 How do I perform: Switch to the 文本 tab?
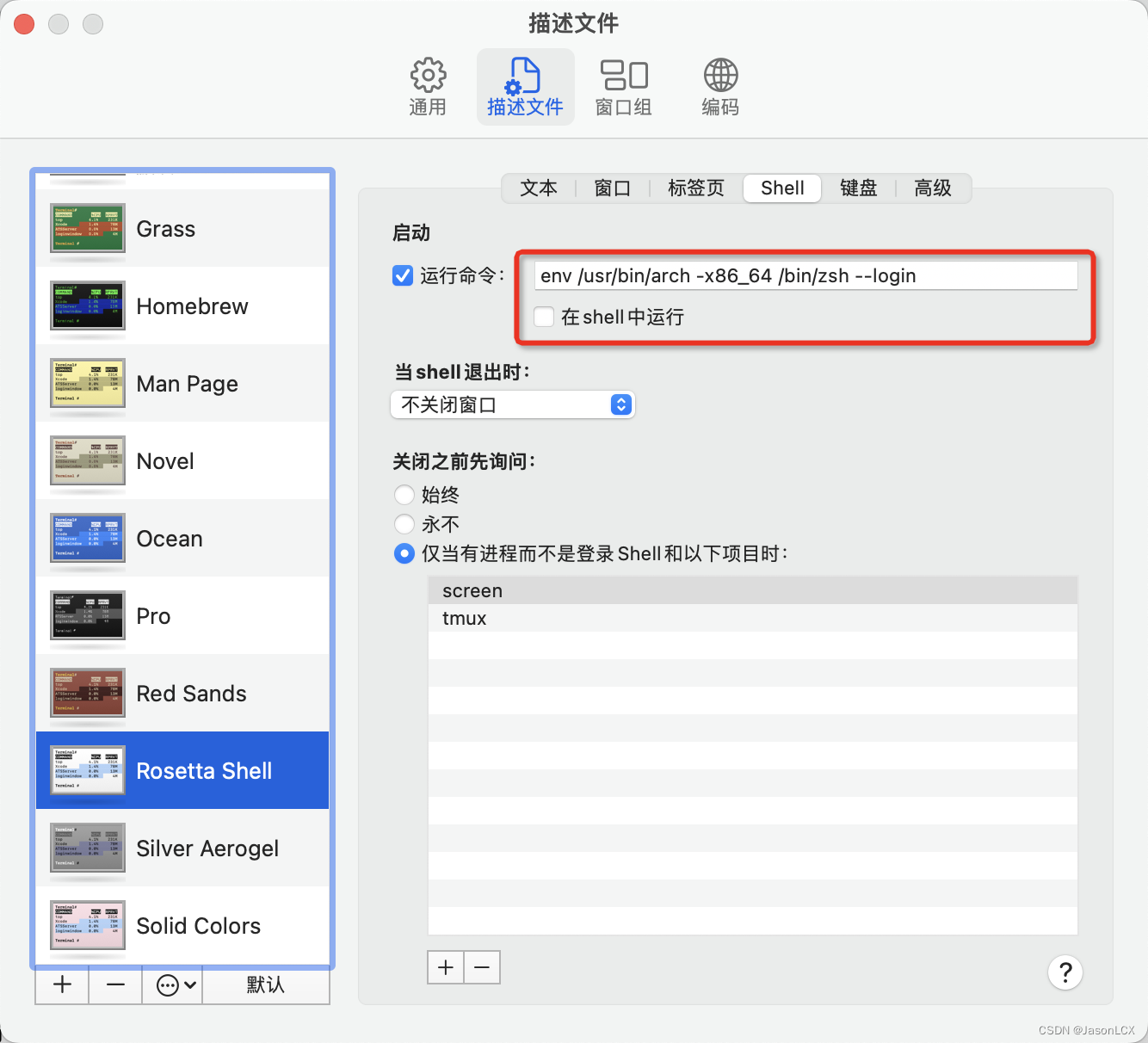coord(539,188)
